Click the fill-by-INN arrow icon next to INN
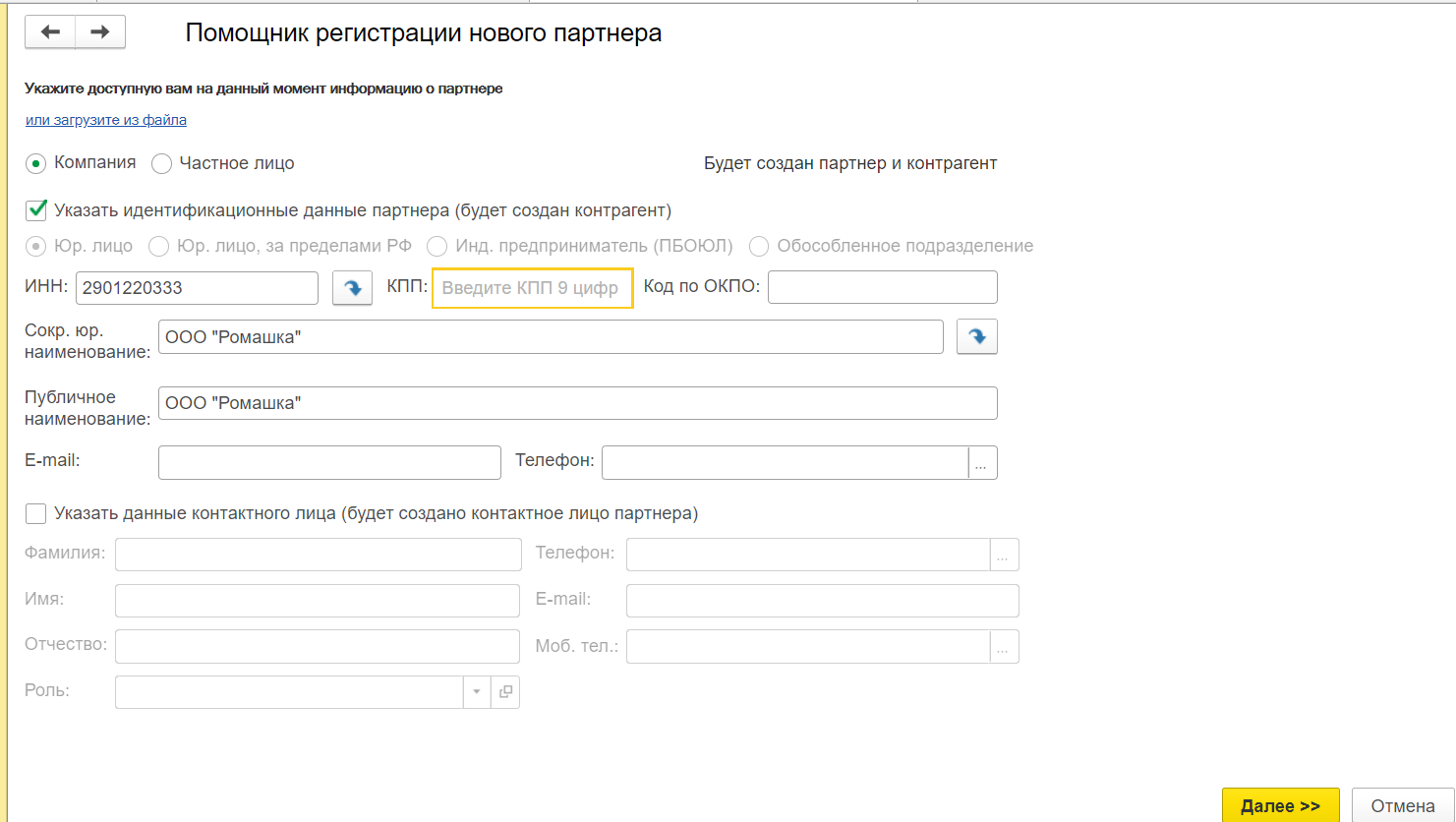Image resolution: width=1456 pixels, height=822 pixels. 352,288
